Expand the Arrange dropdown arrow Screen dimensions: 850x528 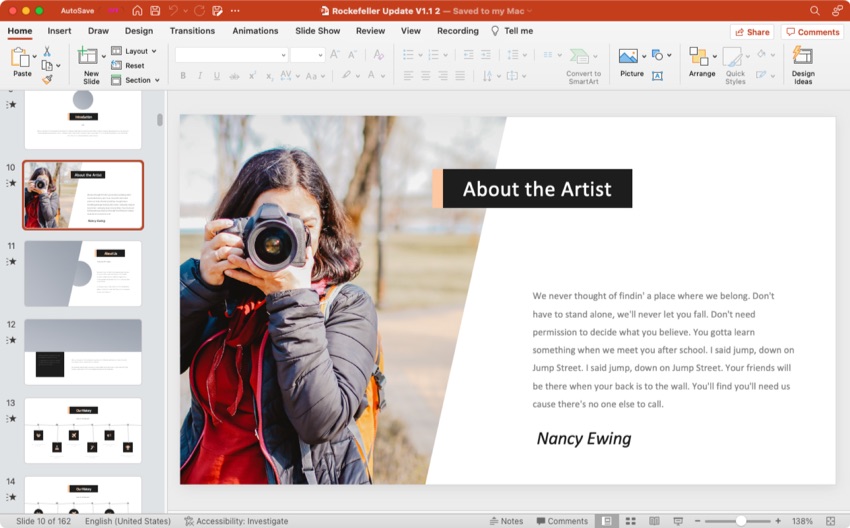714,56
